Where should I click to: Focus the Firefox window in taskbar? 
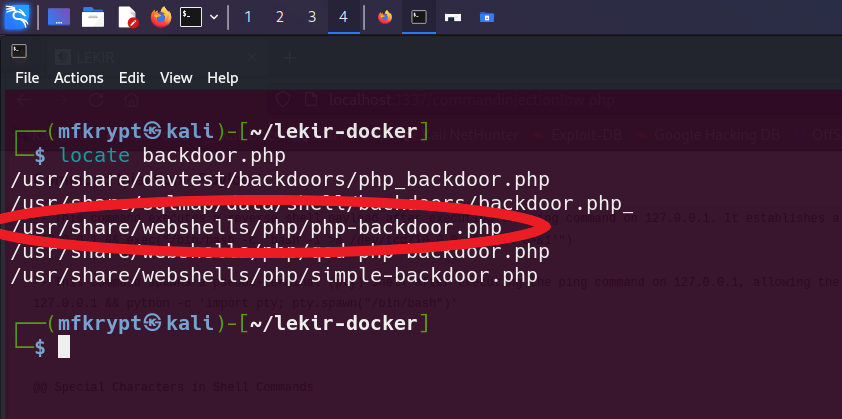click(385, 17)
